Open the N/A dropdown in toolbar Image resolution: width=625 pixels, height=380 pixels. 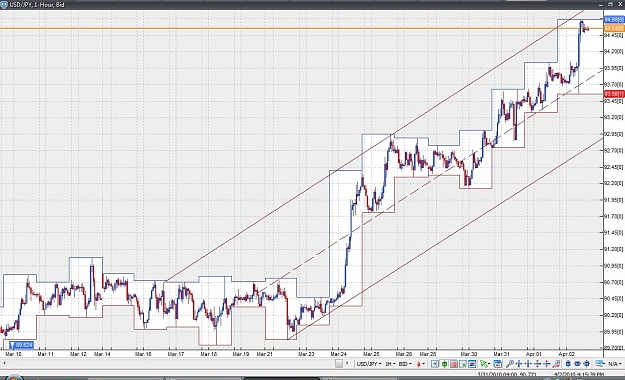pos(615,364)
